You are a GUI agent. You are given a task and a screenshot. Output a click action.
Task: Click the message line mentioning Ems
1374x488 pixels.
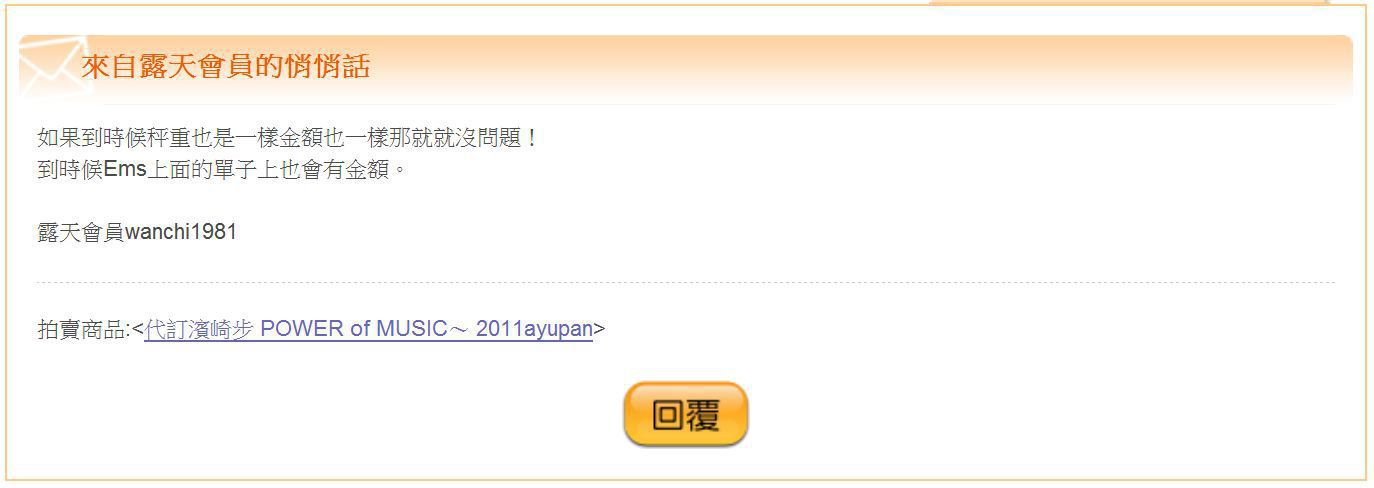pyautogui.click(x=222, y=169)
